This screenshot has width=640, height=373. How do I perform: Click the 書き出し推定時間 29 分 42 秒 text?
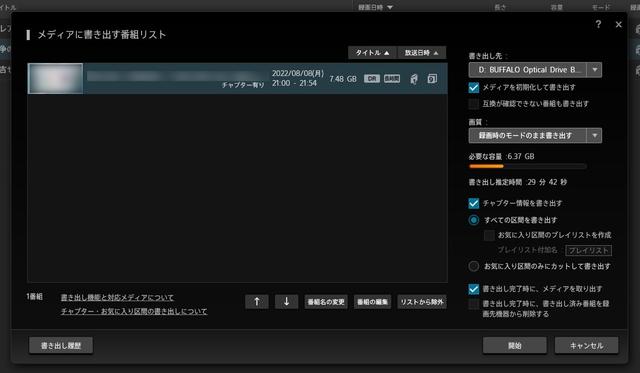coord(518,182)
